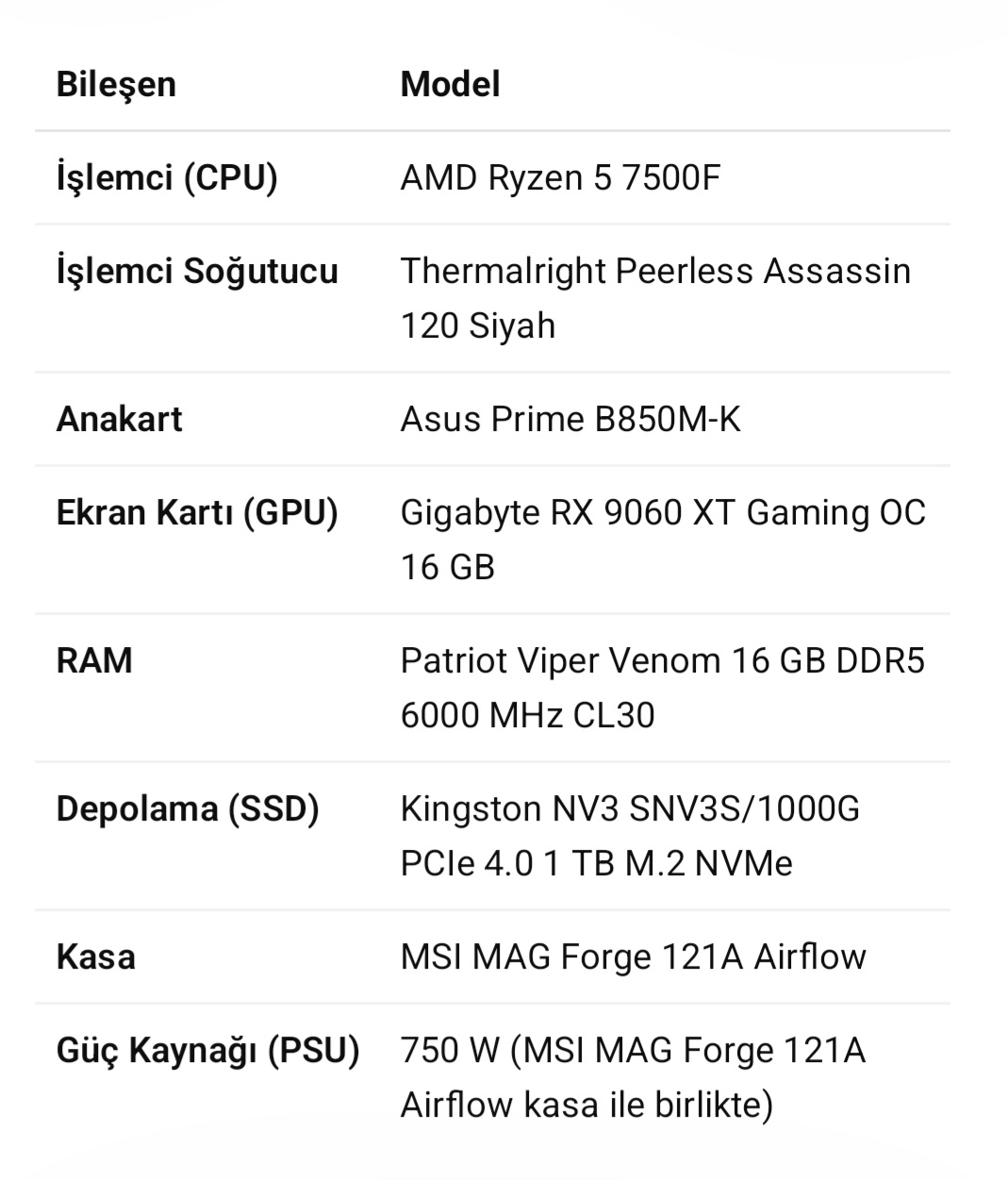Click AMD Ryzen 5 7500F text
The image size is (1008, 1180).
coord(560,177)
